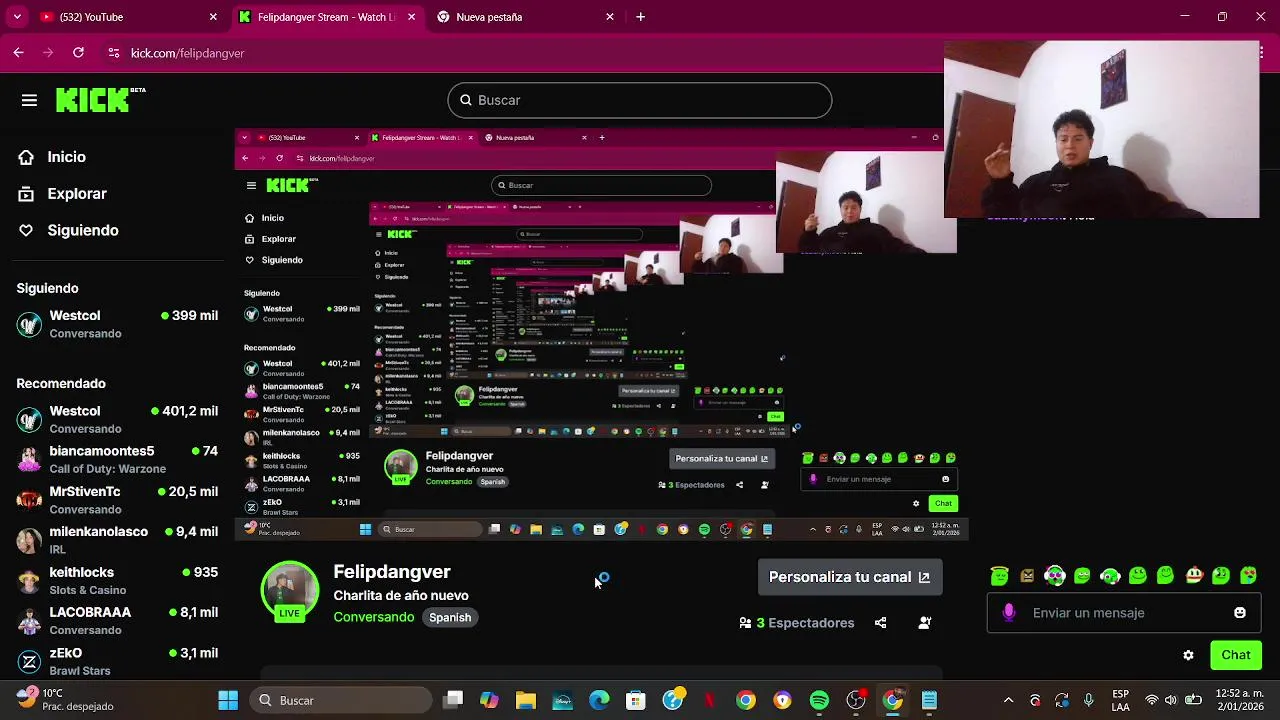
Task: Open Microsoft Edge from taskbar
Action: click(x=599, y=700)
